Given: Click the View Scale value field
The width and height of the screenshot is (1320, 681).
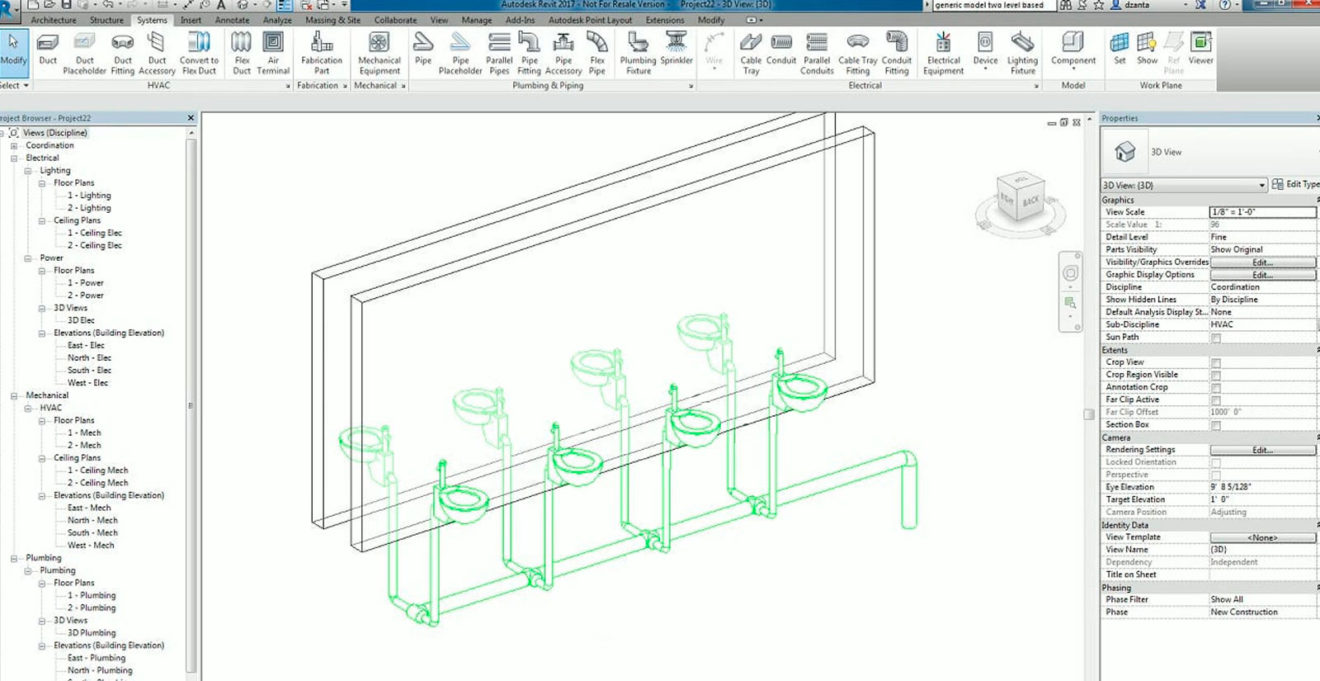Looking at the screenshot, I should coord(1262,212).
